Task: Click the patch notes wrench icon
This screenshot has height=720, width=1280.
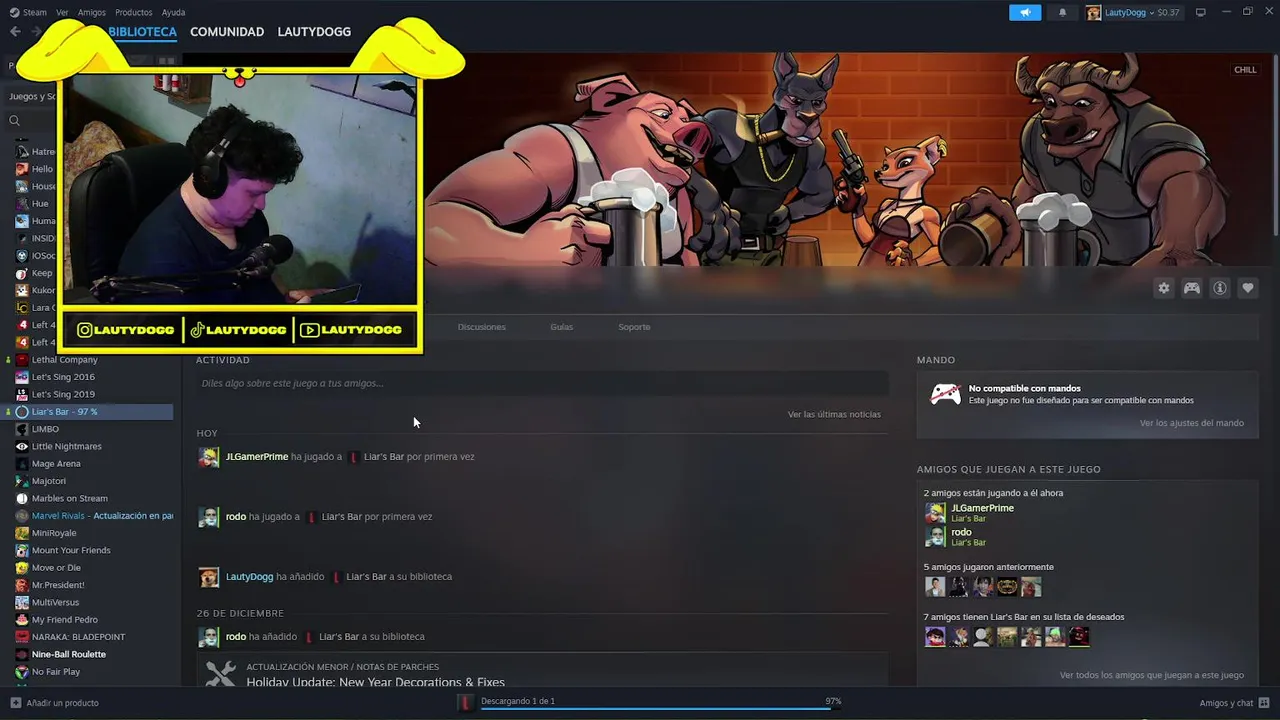Action: [220, 674]
